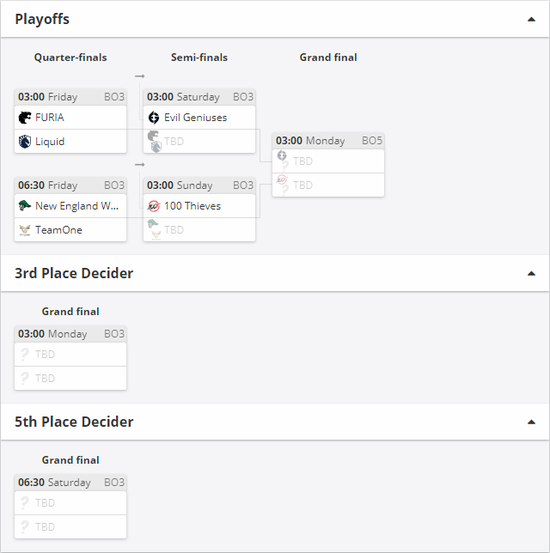This screenshot has width=550, height=553.
Task: Click the faded 100 Thieves logo in Grand final
Action: 282,180
